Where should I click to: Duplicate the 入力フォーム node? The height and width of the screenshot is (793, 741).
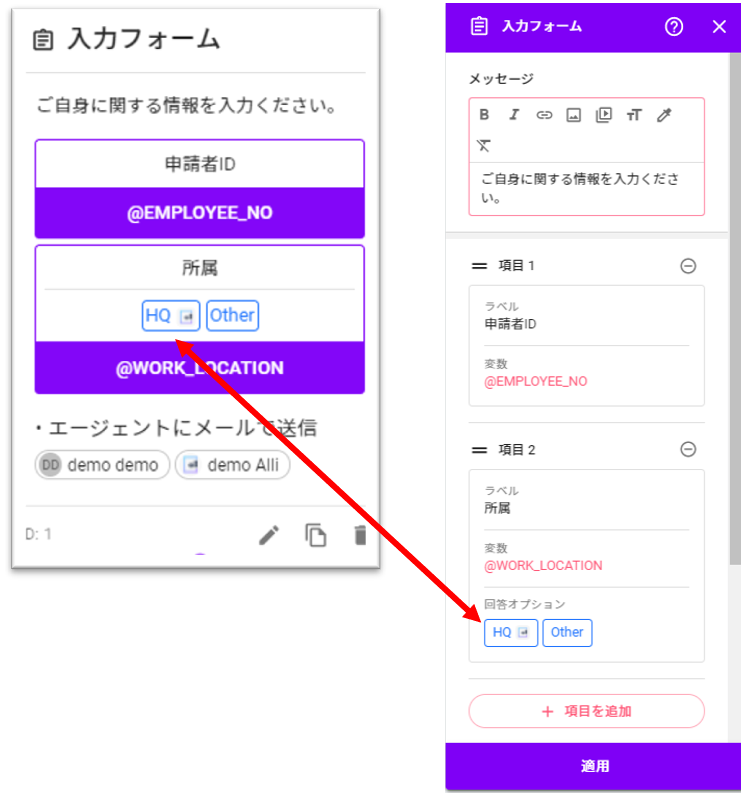coord(316,535)
